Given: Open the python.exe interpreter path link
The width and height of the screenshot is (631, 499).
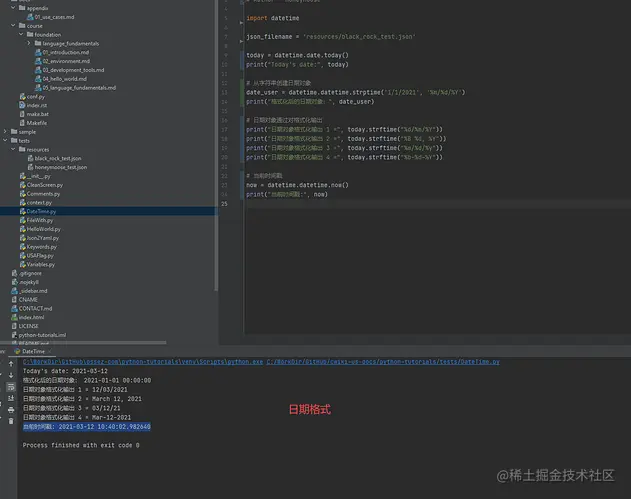Looking at the screenshot, I should click(x=143, y=362).
